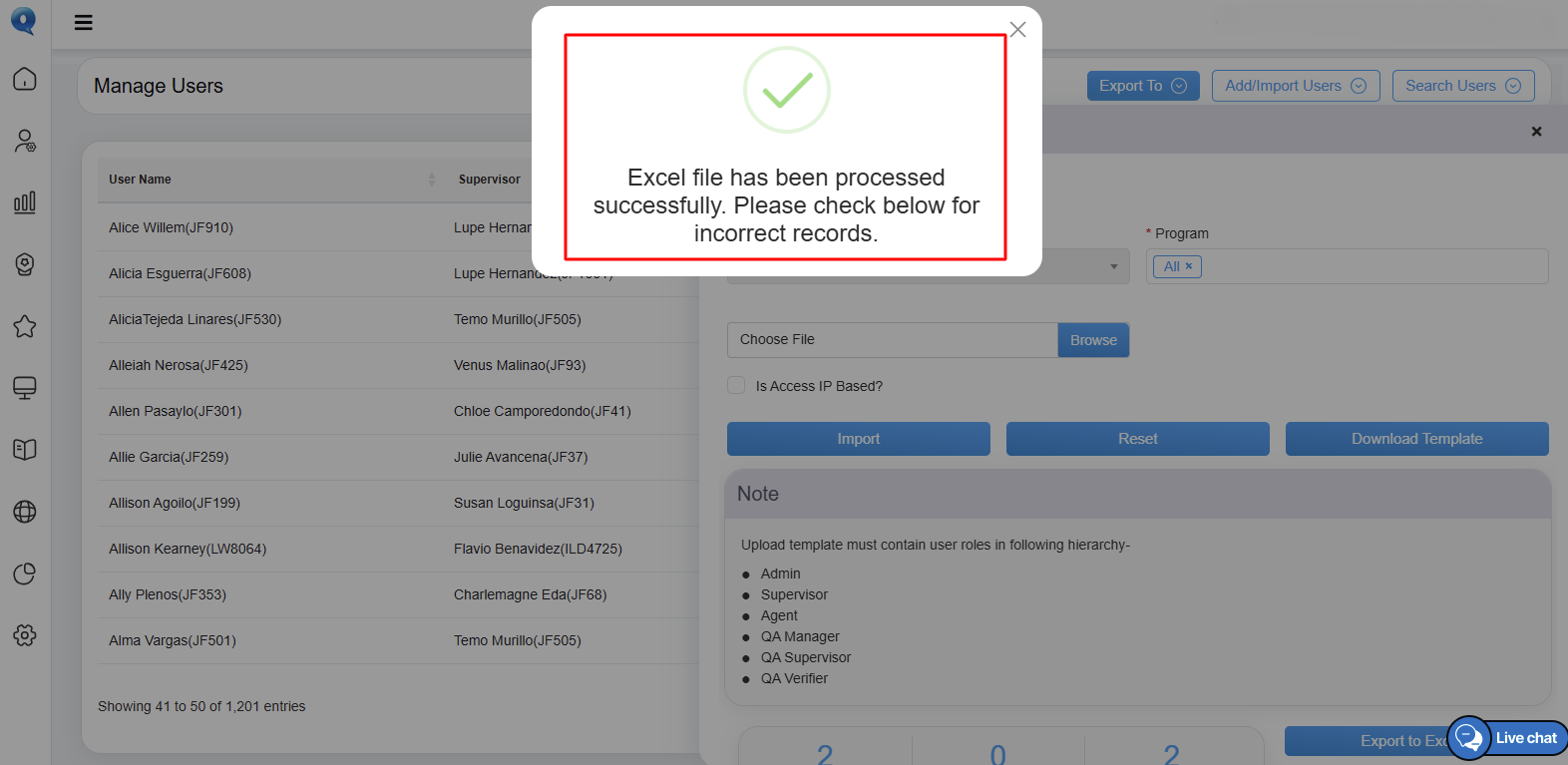Click the Reset button
The height and width of the screenshot is (765, 1568).
point(1138,439)
